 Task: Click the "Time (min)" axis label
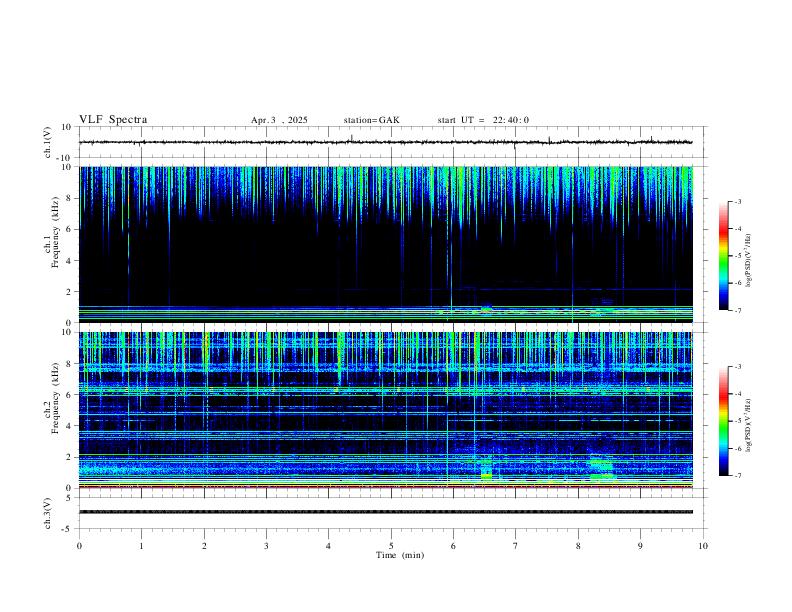400,555
